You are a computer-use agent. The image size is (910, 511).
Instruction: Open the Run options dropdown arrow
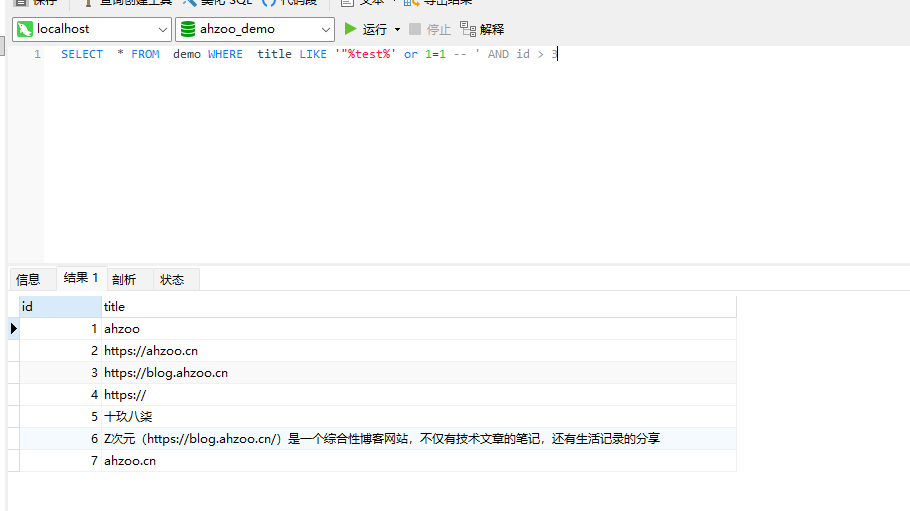(397, 30)
